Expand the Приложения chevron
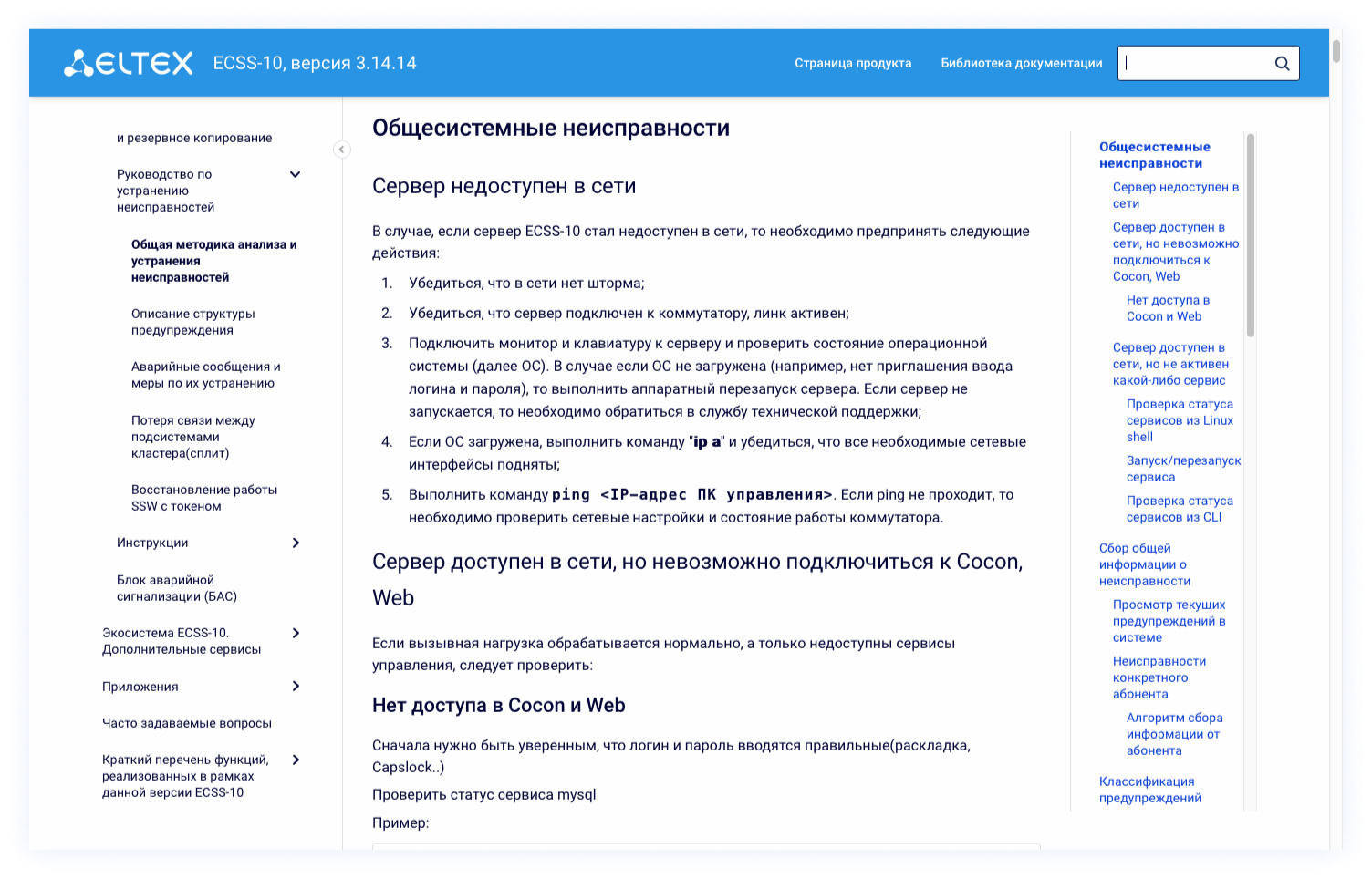The image size is (1372, 879). [x=296, y=686]
